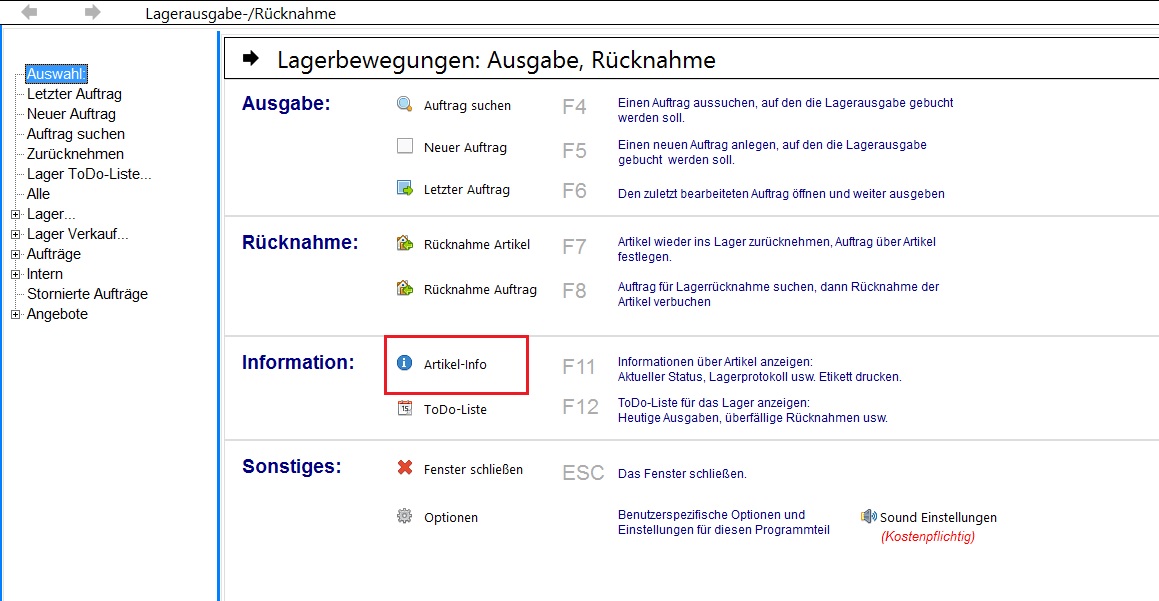
Task: Expand the Lager Verkauf... tree node
Action: [x=16, y=234]
